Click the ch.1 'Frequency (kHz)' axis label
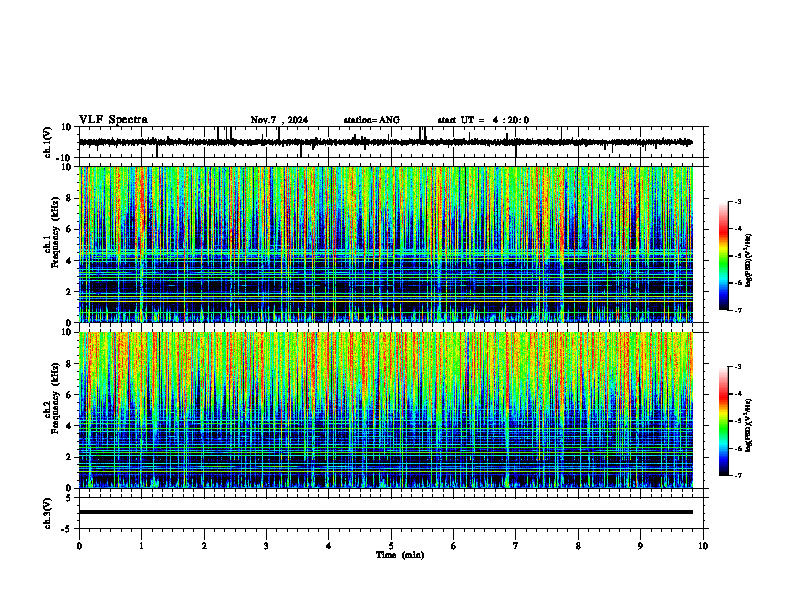This screenshot has height=612, width=792. [x=55, y=233]
